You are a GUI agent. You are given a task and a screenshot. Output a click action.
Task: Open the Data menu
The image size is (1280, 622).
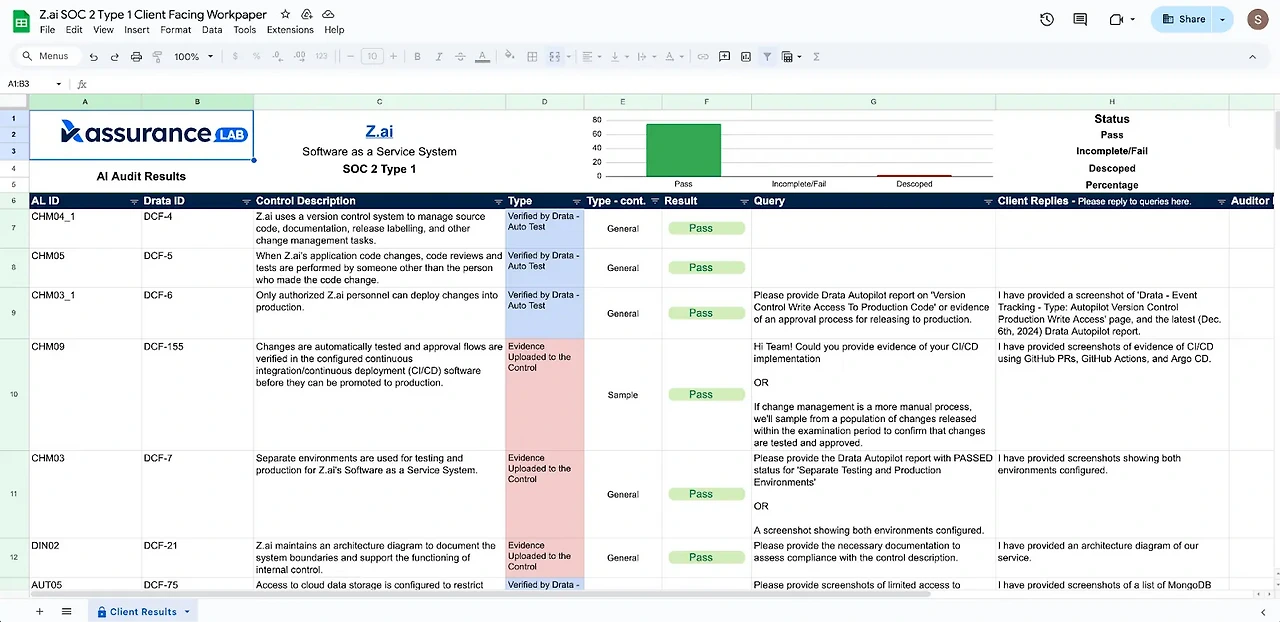[x=212, y=30]
